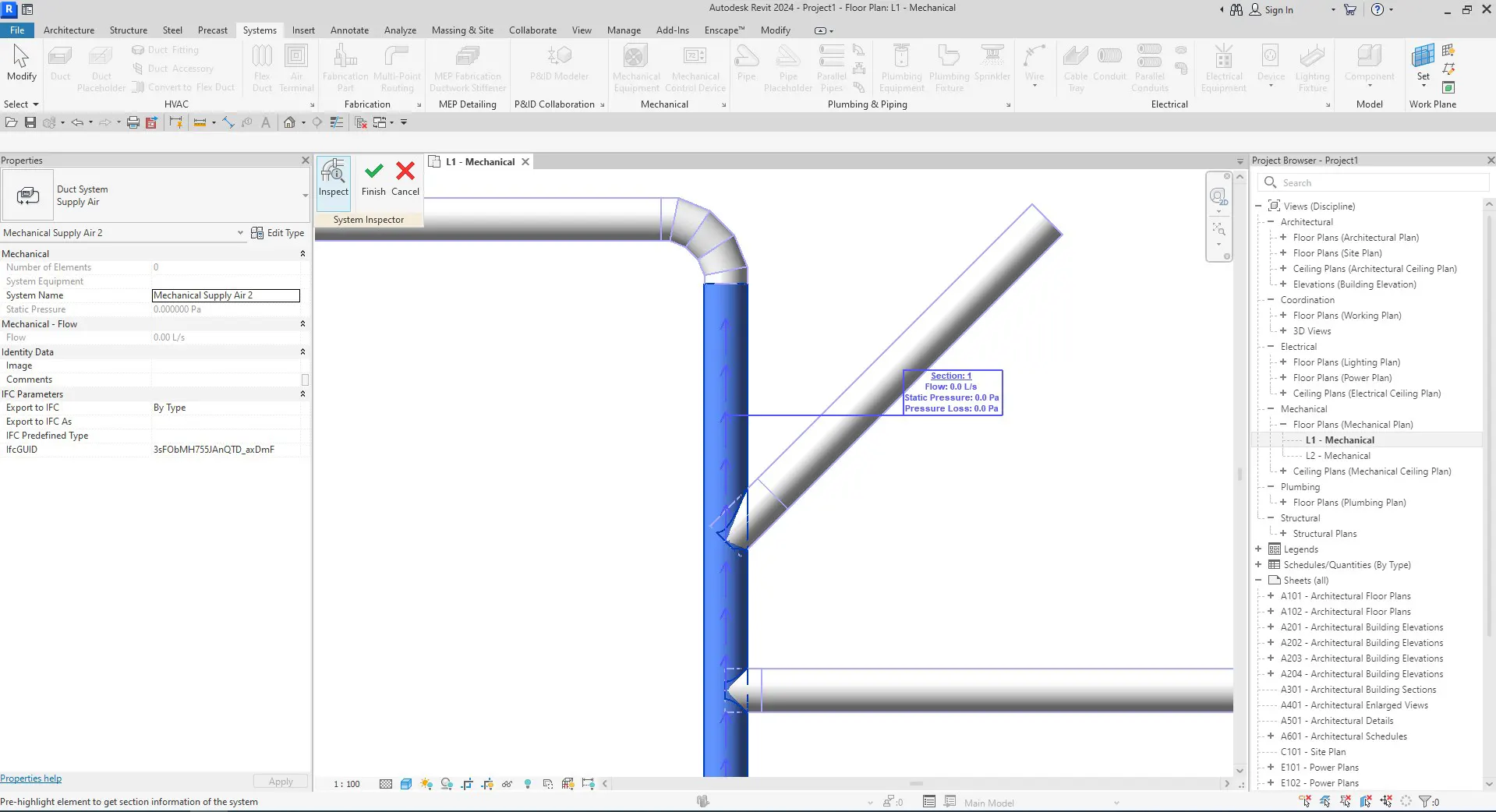Toggle Sun Path in view control bar

(426, 784)
